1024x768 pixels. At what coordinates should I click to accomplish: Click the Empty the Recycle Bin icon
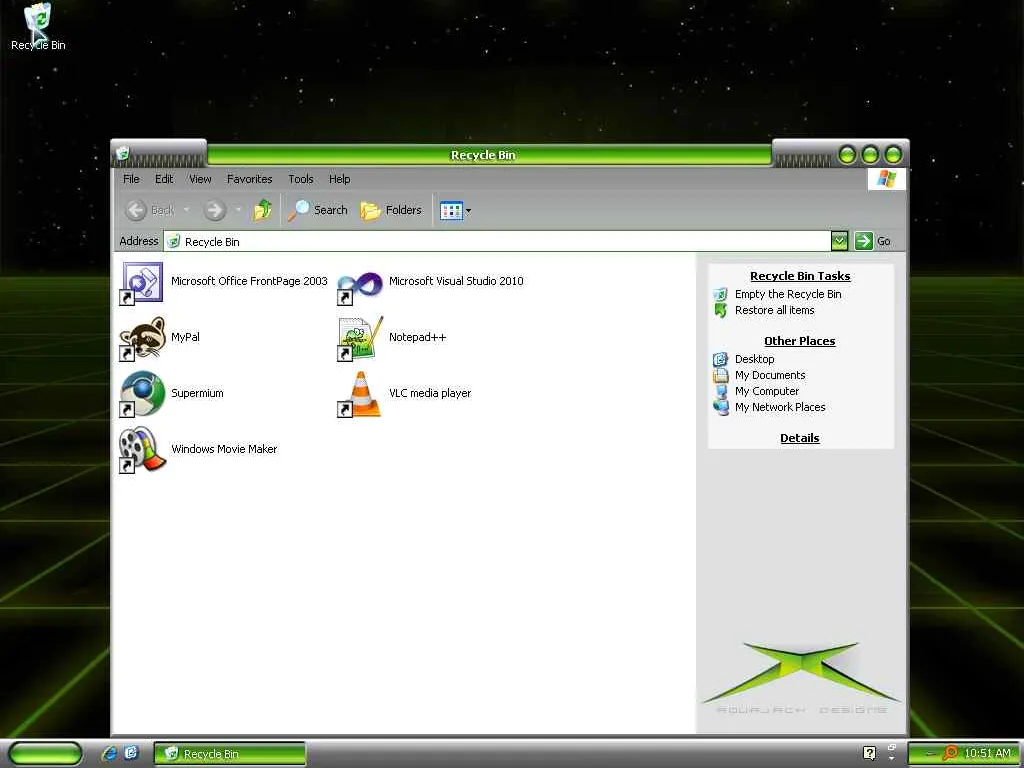tap(720, 295)
